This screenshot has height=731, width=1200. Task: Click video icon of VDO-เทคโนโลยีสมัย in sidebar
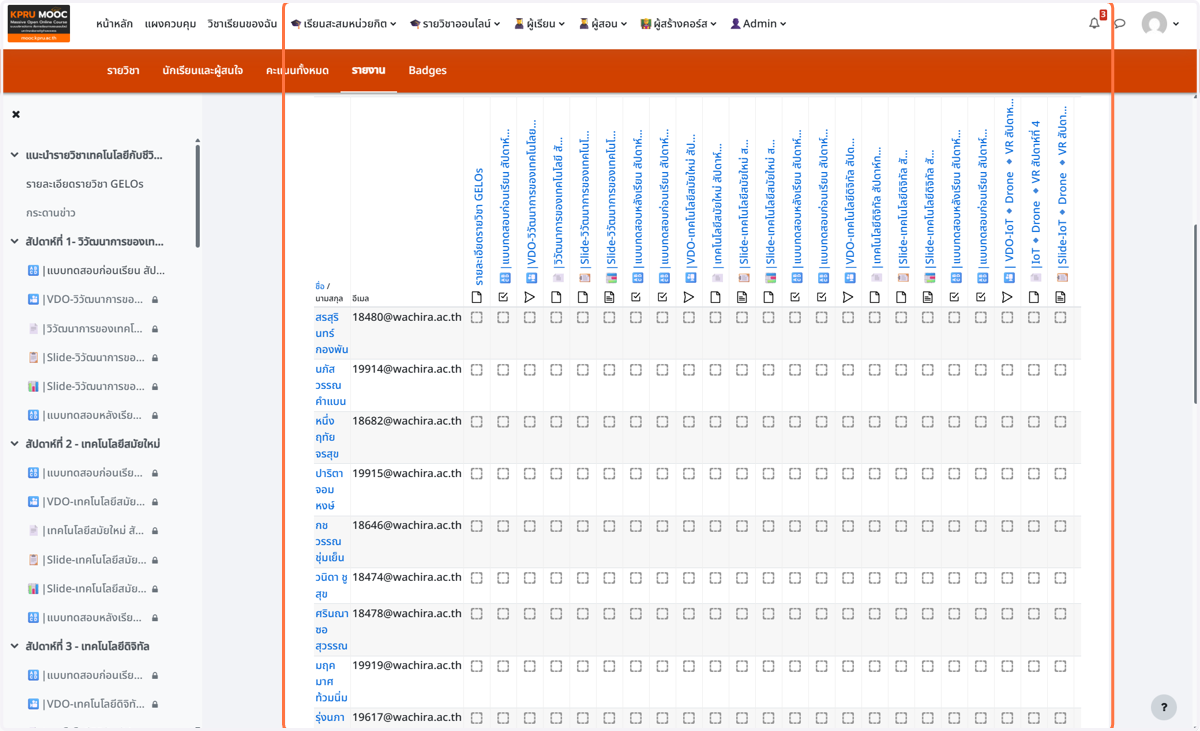point(33,502)
